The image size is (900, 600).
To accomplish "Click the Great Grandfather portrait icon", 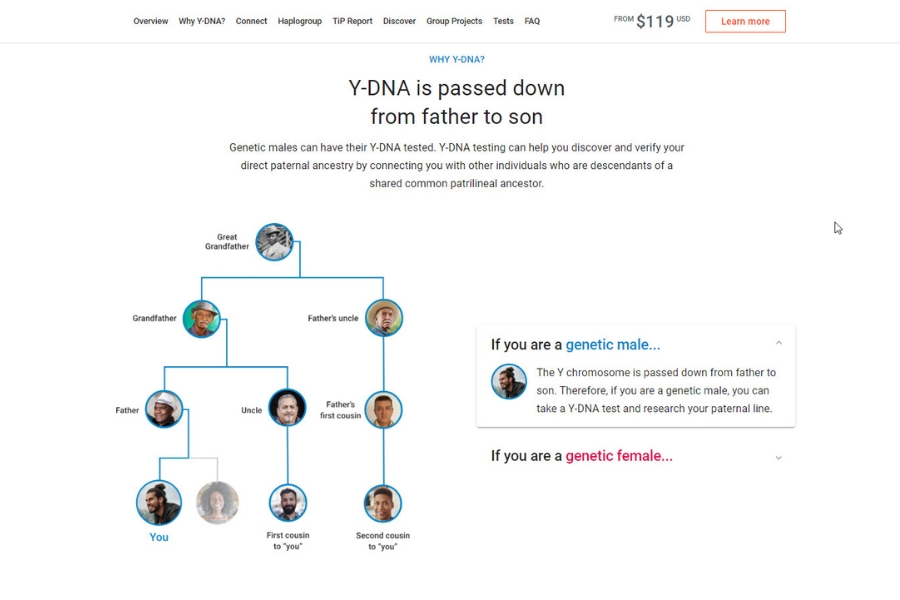I will click(274, 242).
